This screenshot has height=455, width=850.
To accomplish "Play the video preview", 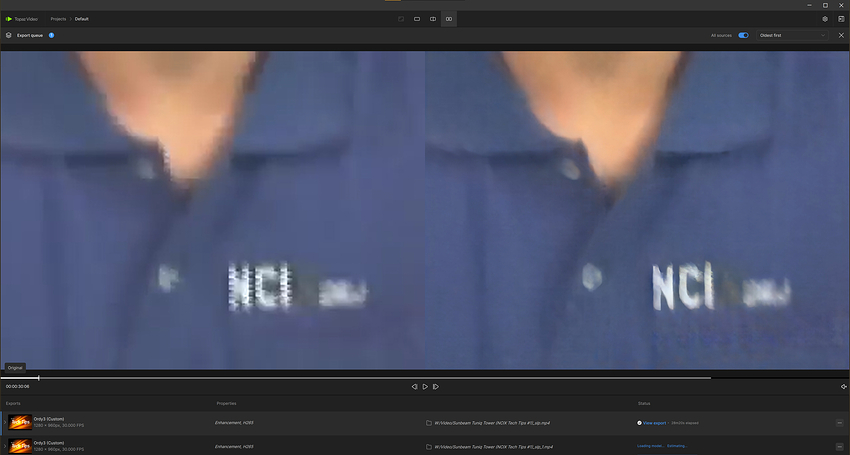I will 425,387.
